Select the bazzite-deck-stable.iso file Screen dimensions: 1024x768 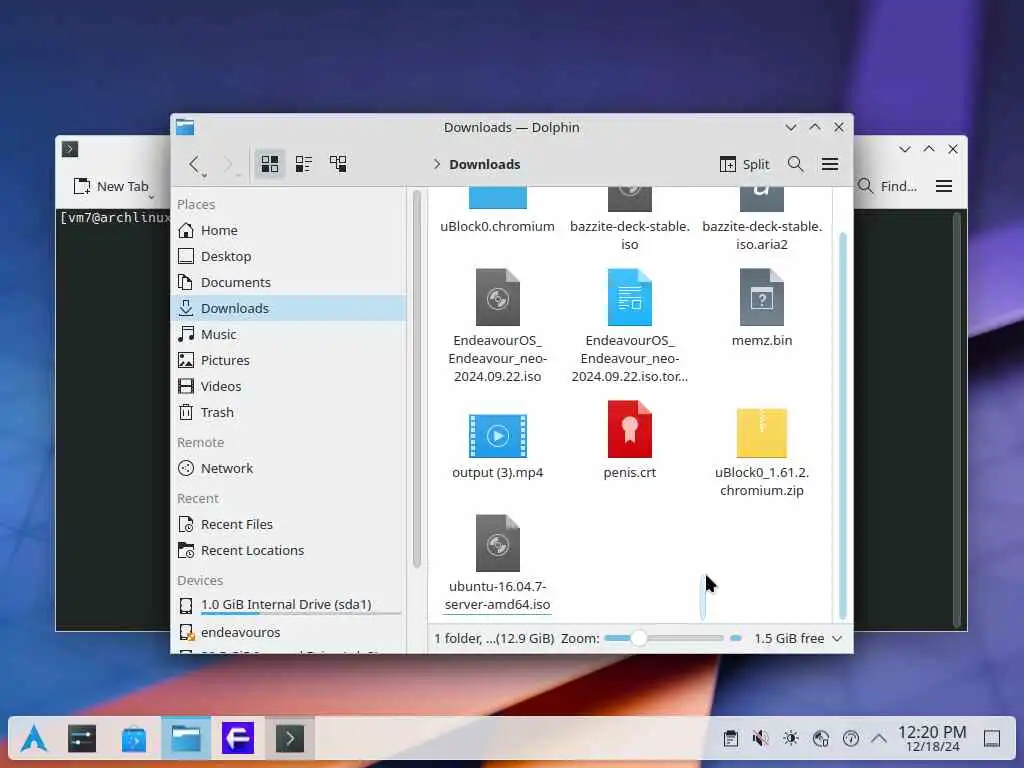coord(630,219)
